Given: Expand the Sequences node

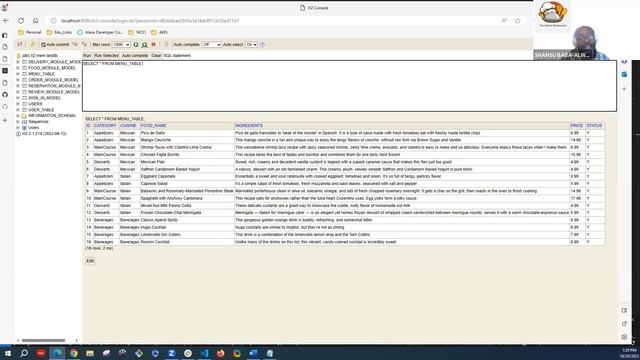Looking at the screenshot, I should click(18, 122).
